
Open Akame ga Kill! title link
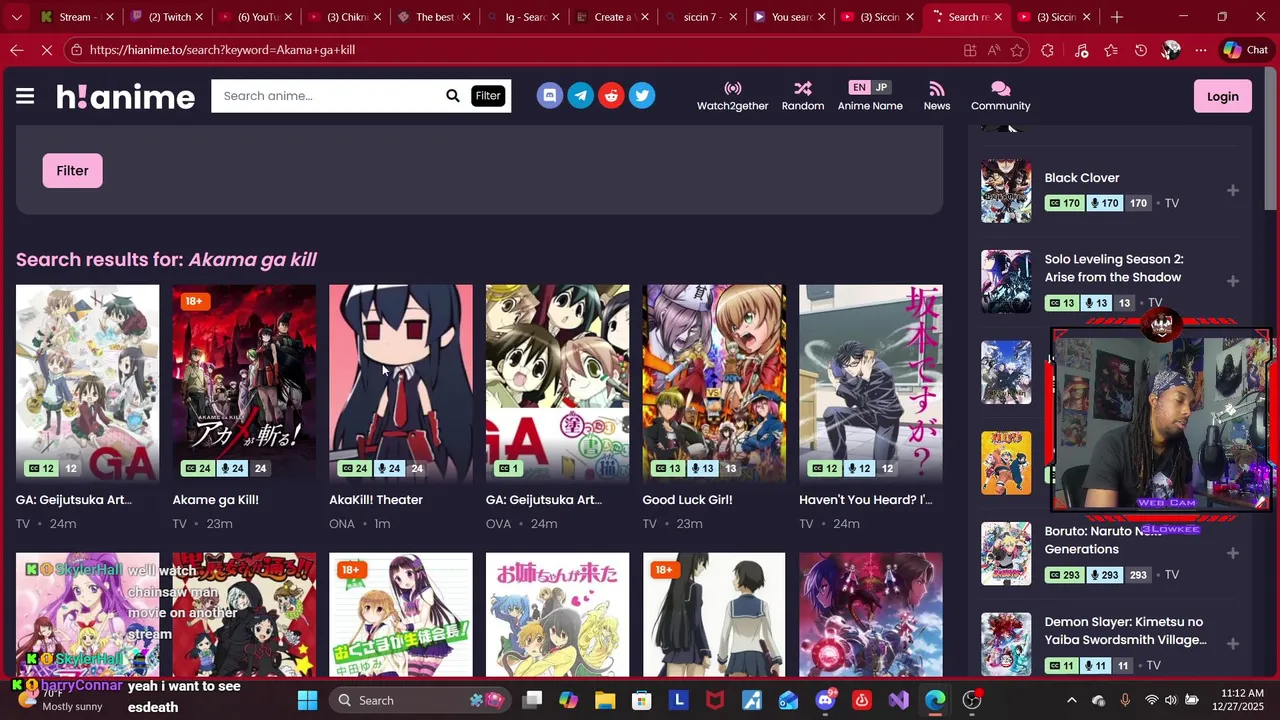coord(216,500)
